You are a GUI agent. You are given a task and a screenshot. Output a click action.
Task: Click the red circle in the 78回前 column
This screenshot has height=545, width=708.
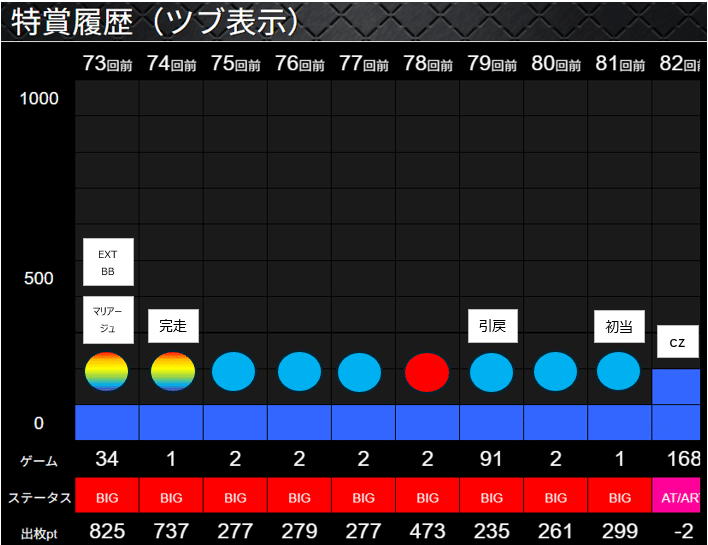click(x=427, y=372)
